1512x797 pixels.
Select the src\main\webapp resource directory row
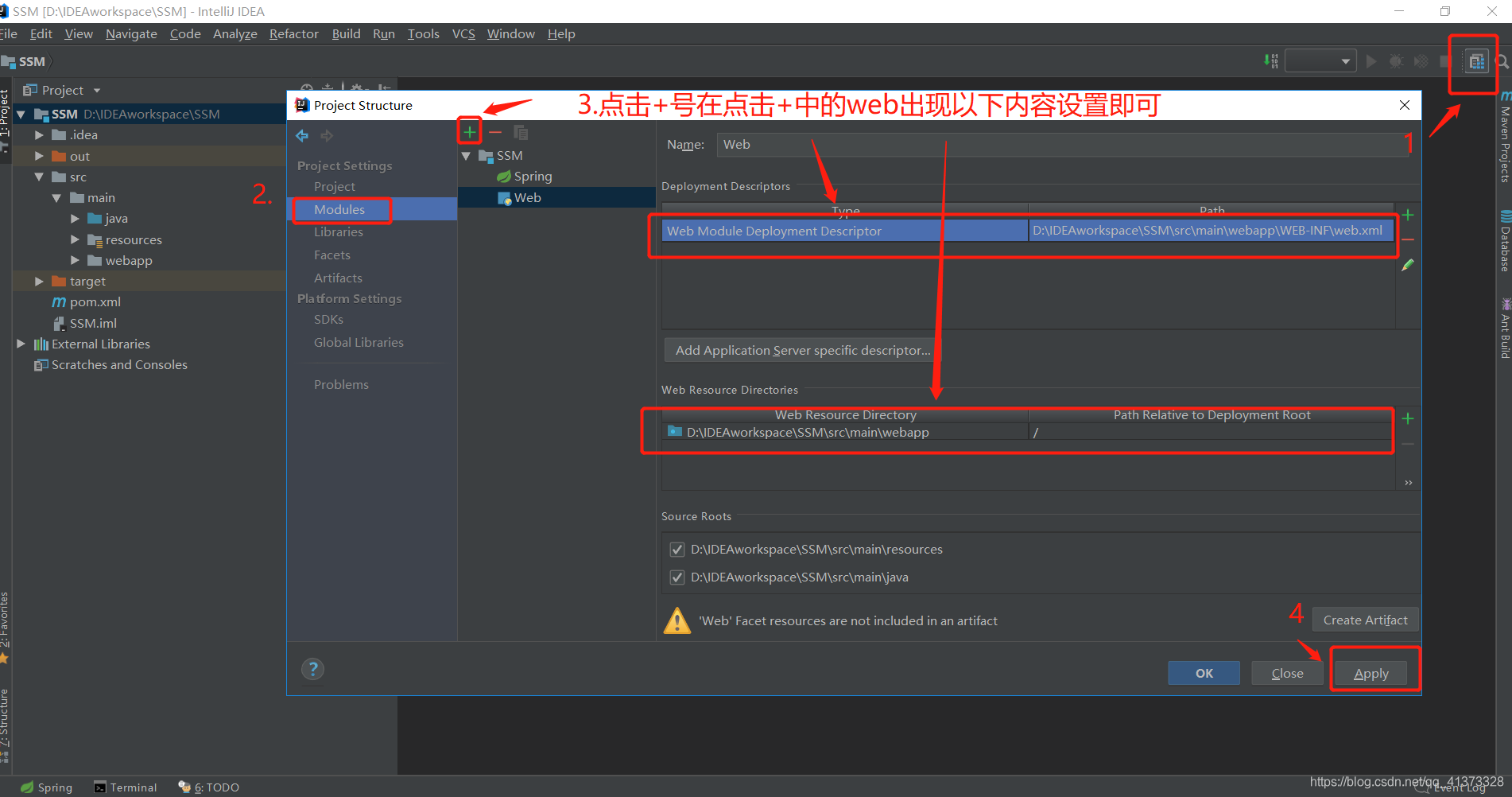(1028, 433)
